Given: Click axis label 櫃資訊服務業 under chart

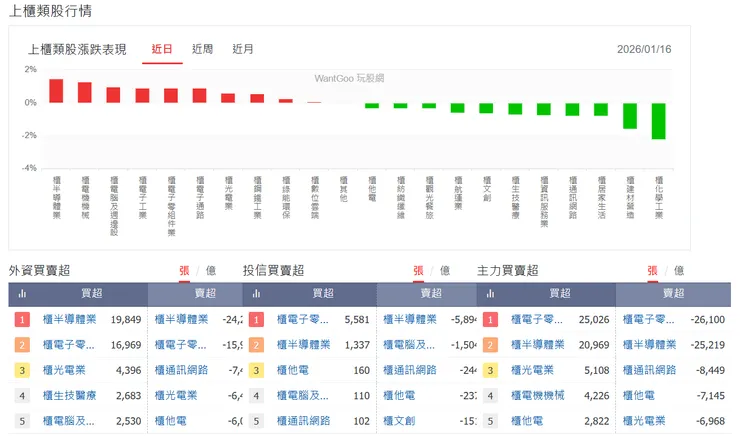Looking at the screenshot, I should (x=544, y=202).
